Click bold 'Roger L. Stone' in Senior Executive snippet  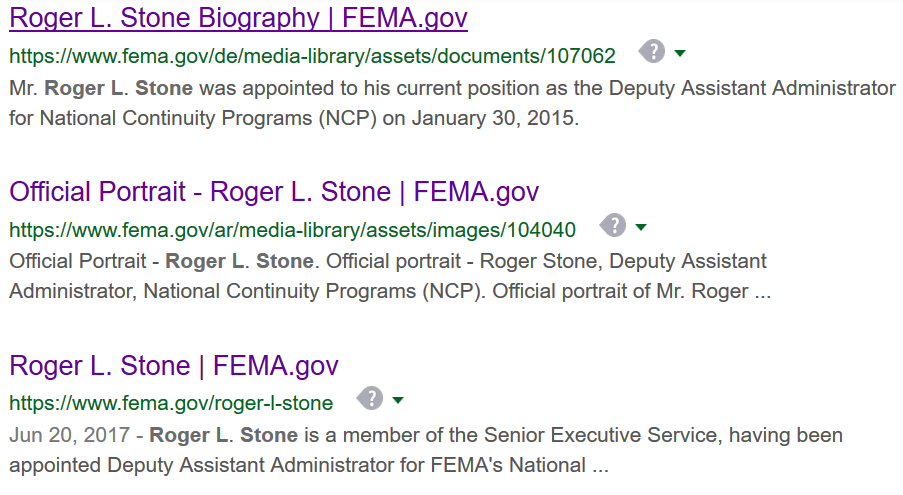tap(223, 435)
